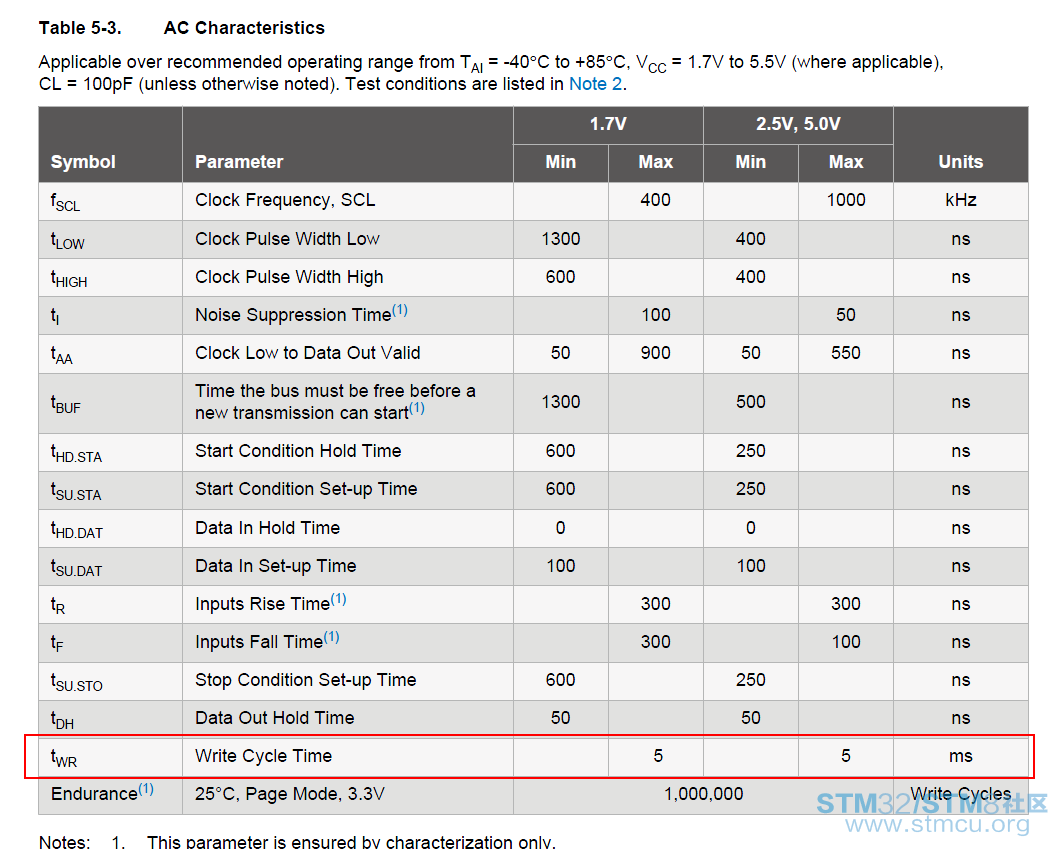Click the 'Write Cycles' units cell
The height and width of the screenshot is (849, 1054).
pos(961,795)
